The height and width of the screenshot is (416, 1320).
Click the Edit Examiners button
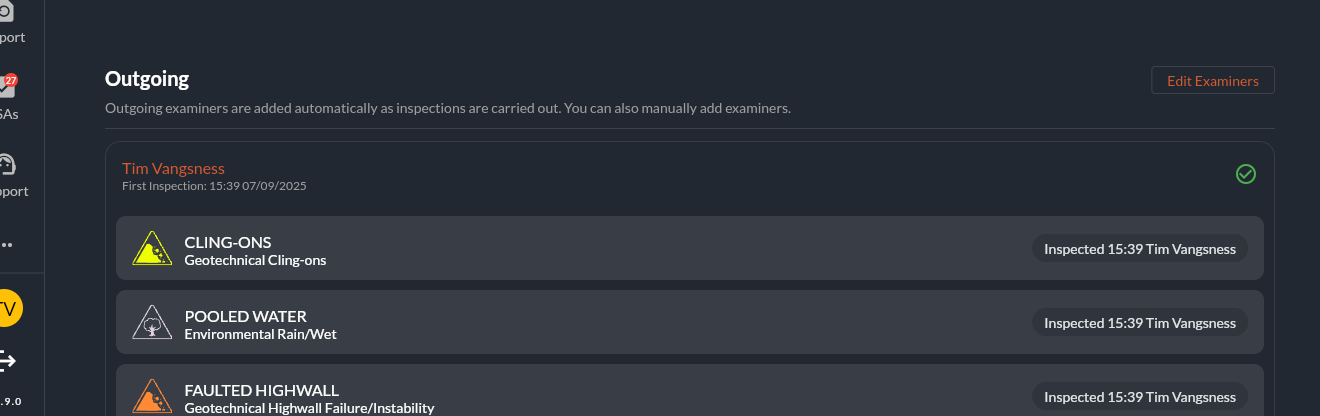(1213, 80)
